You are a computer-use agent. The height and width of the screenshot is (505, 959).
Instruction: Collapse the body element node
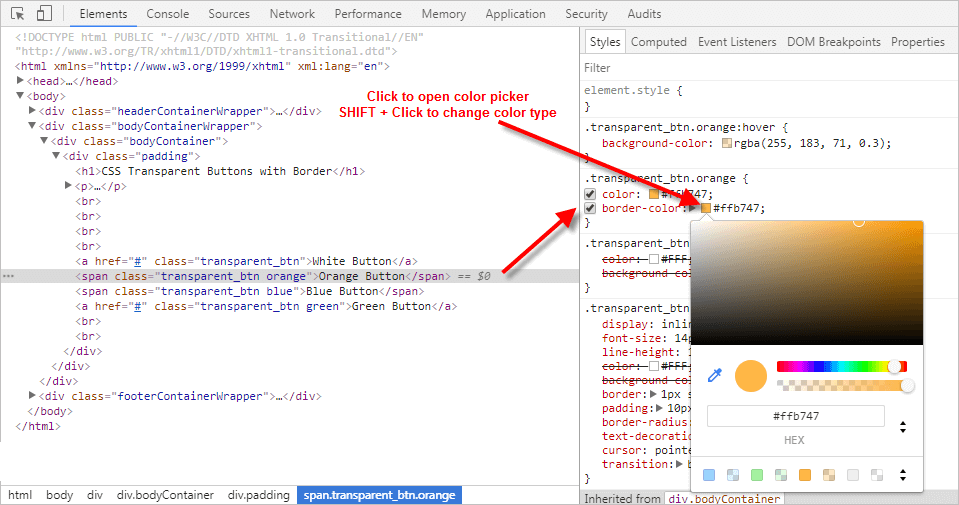click(20, 95)
